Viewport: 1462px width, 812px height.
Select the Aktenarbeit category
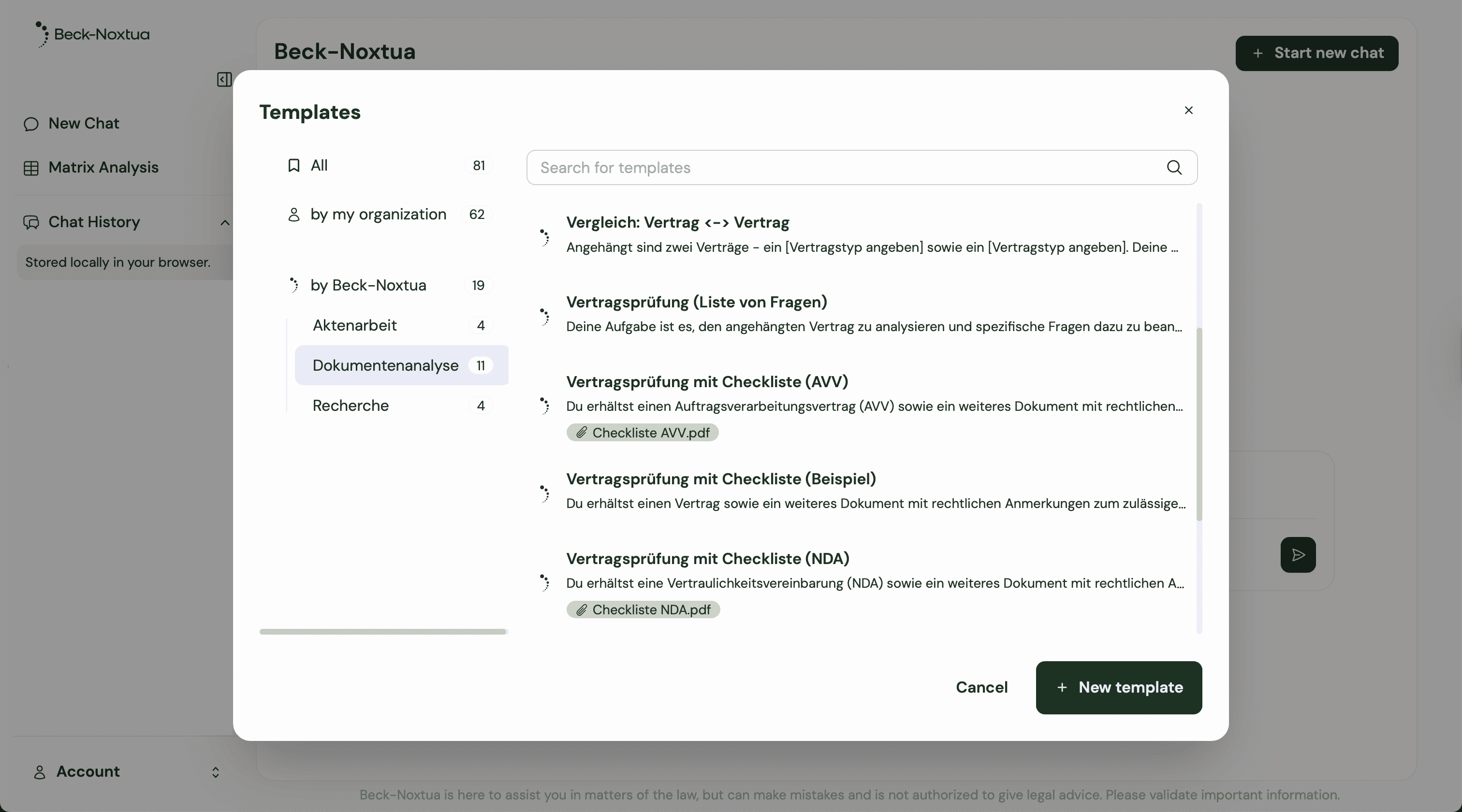[355, 325]
